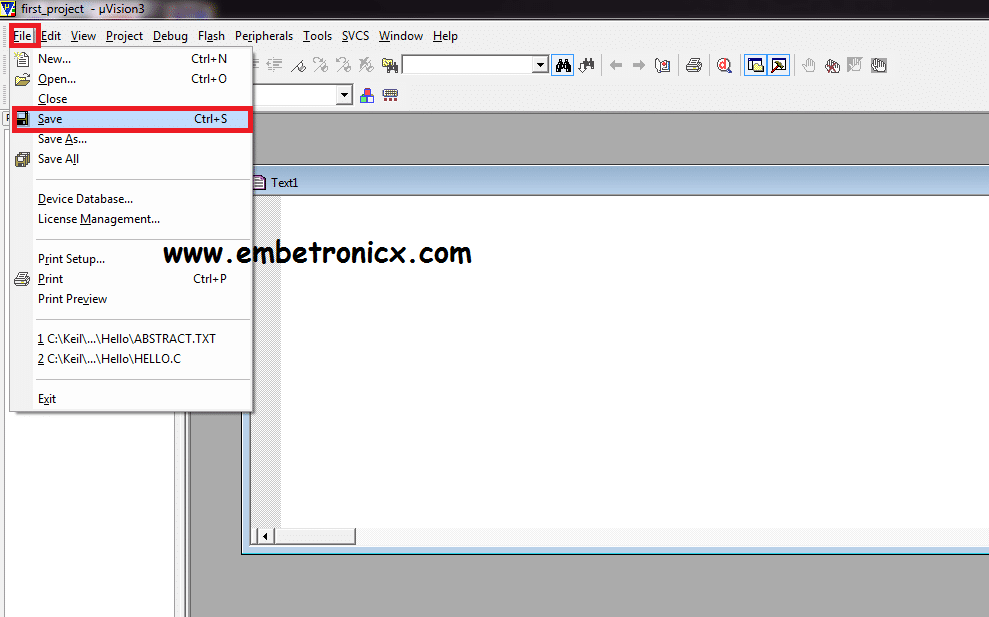Screen dimensions: 989x617
Task: Click the Find in Files icon
Action: [x=390, y=65]
